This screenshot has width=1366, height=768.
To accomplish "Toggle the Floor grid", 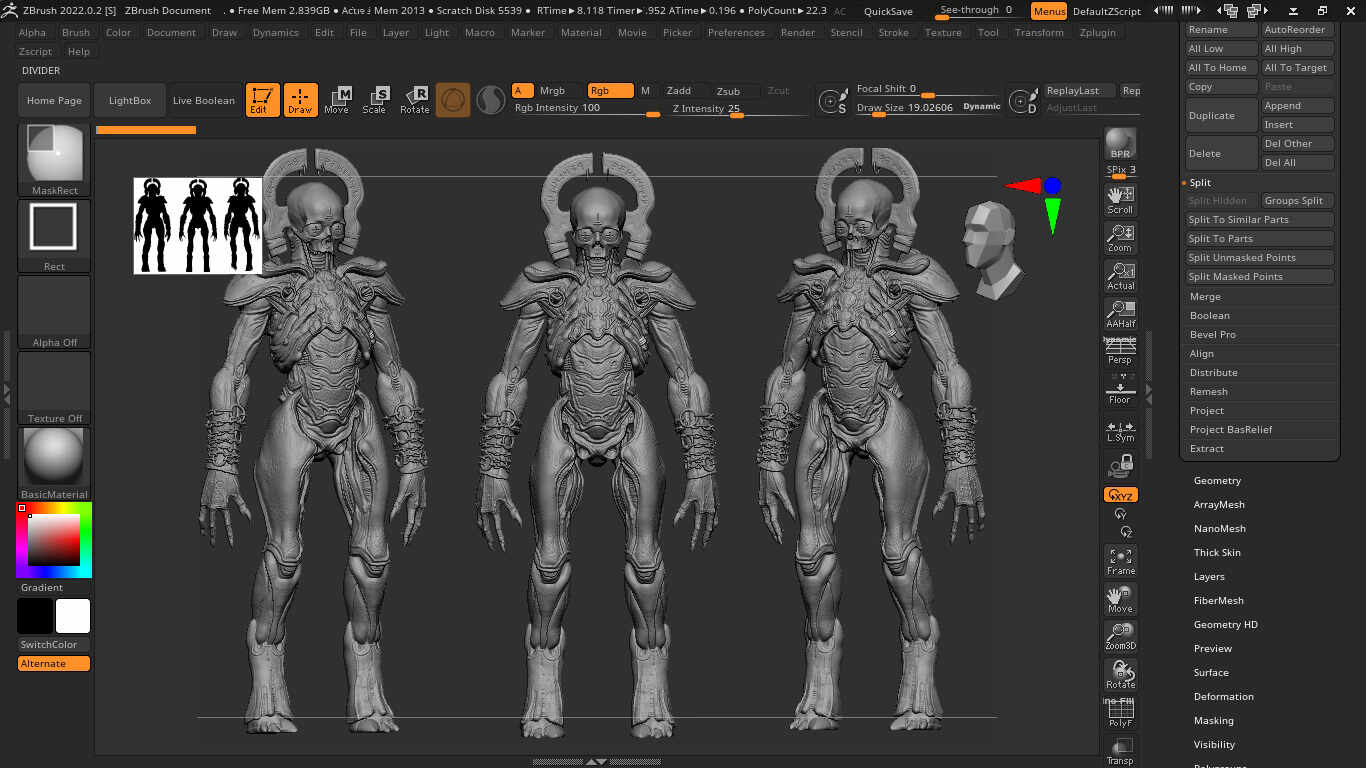I will coord(1120,391).
